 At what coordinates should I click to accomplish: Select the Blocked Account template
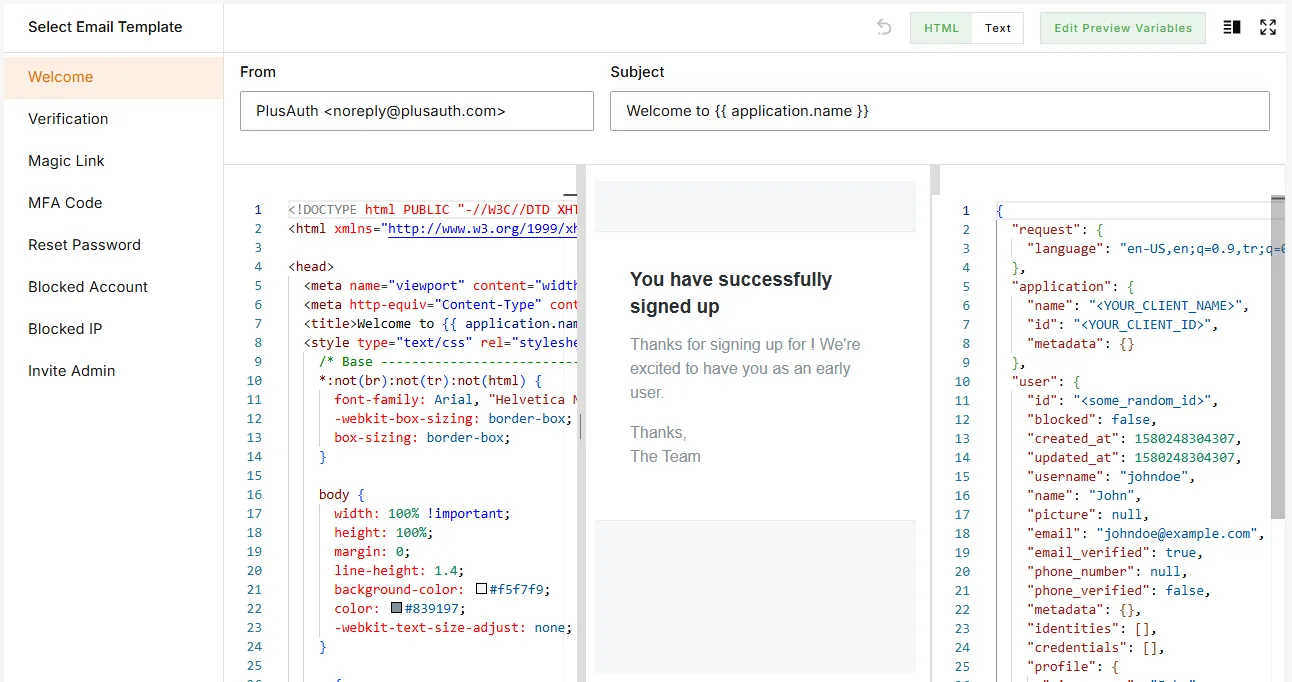pos(88,287)
